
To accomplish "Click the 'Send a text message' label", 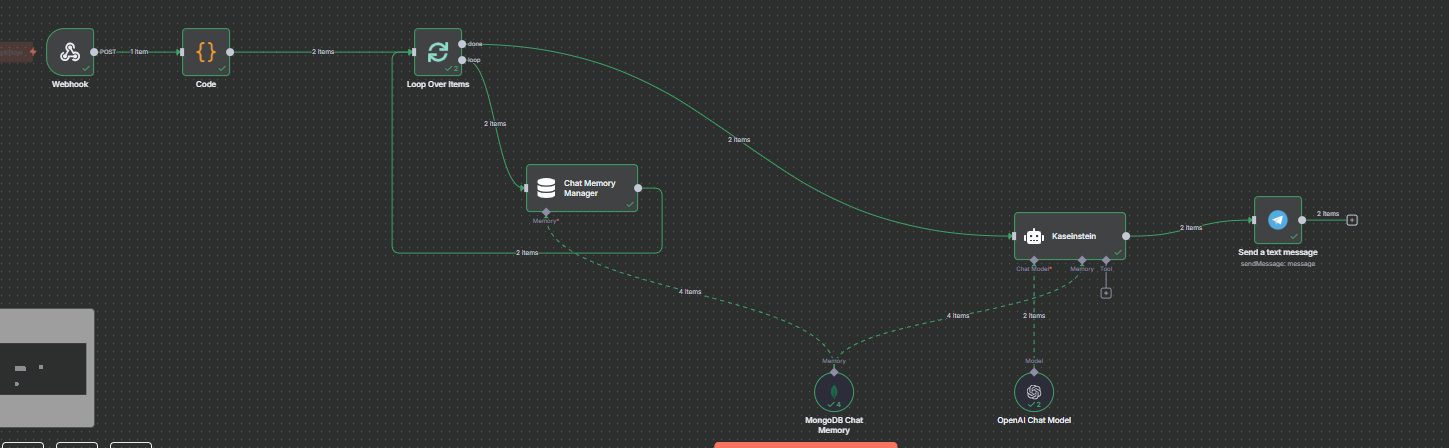I will pyautogui.click(x=1278, y=252).
